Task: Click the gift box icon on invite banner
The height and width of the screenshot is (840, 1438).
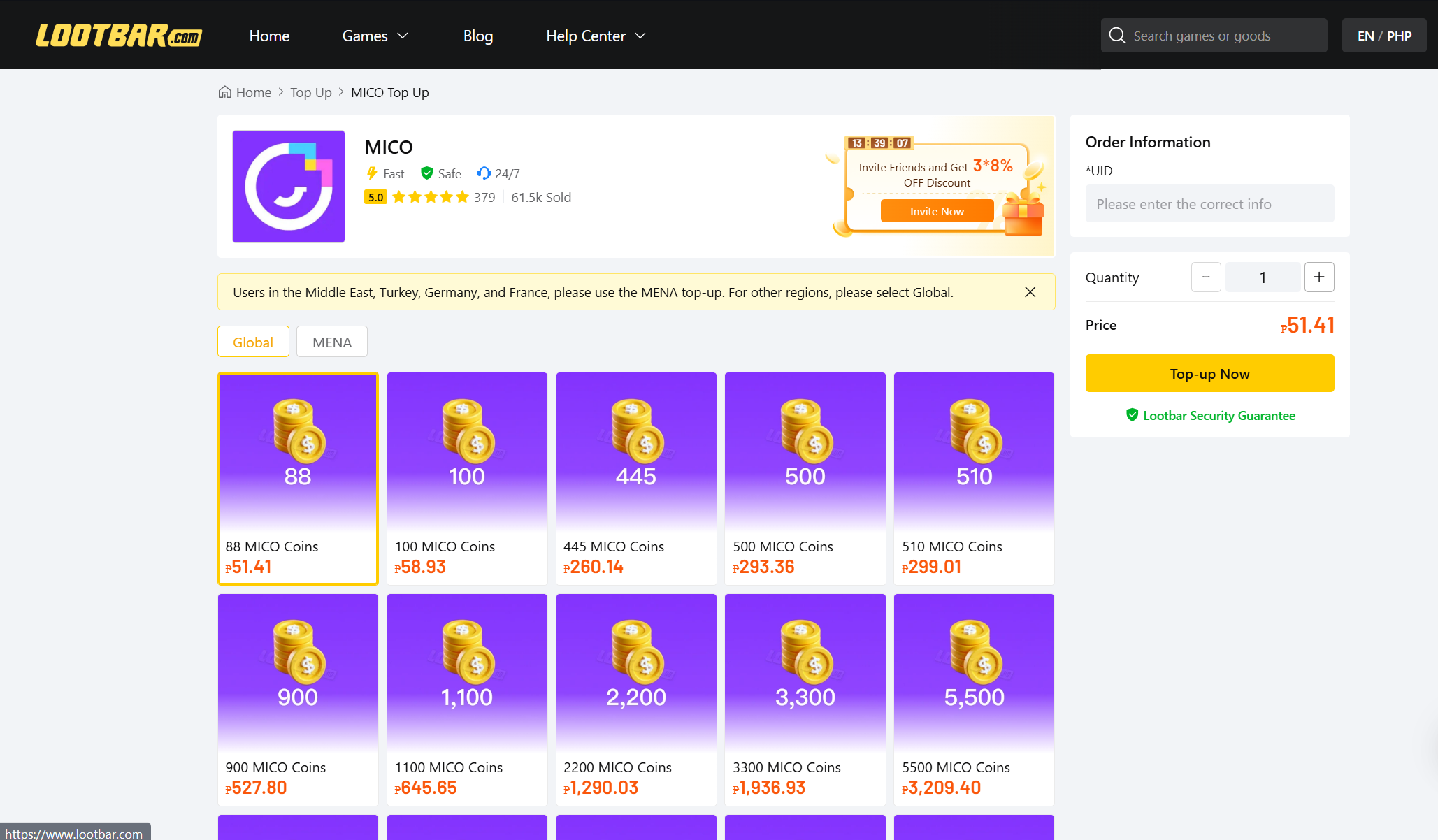Action: pos(1023,216)
